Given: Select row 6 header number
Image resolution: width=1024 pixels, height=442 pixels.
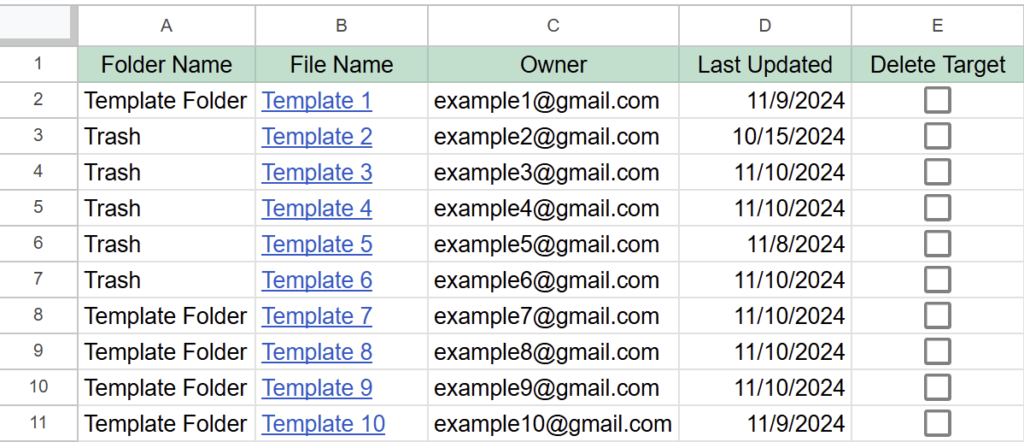Looking at the screenshot, I should [39, 244].
